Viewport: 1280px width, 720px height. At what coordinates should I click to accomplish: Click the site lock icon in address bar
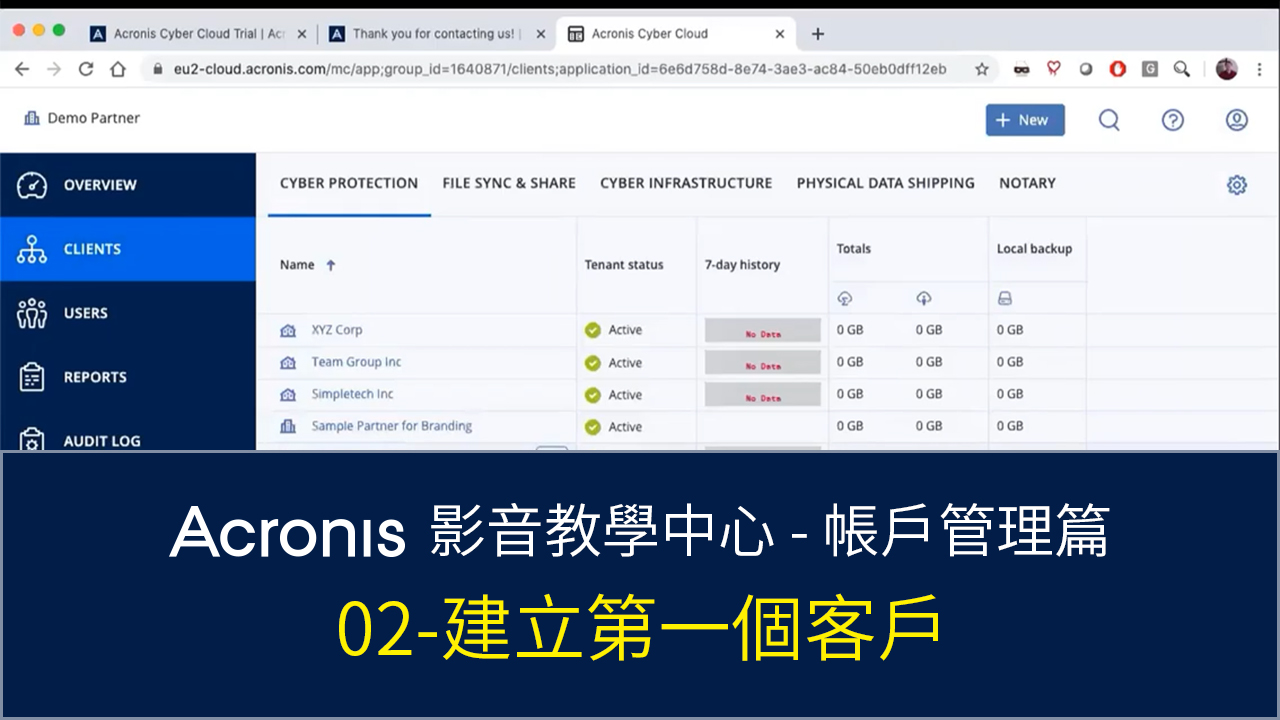(157, 69)
